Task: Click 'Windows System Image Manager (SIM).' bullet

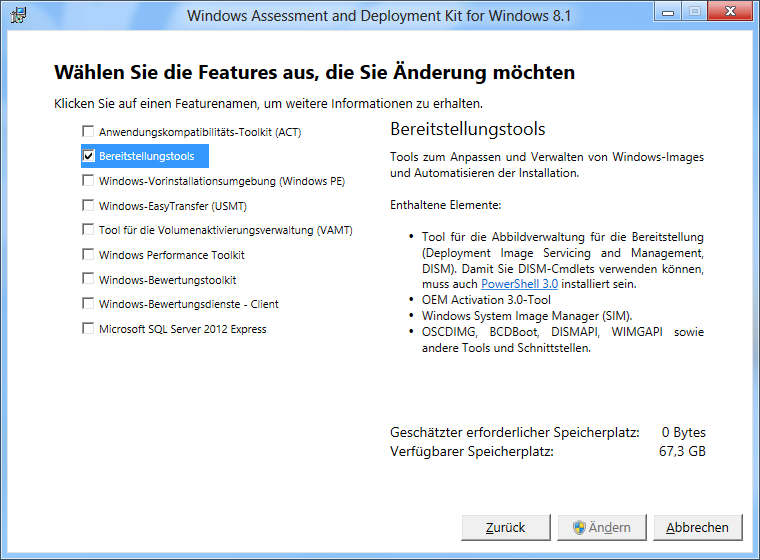Action: [527, 316]
